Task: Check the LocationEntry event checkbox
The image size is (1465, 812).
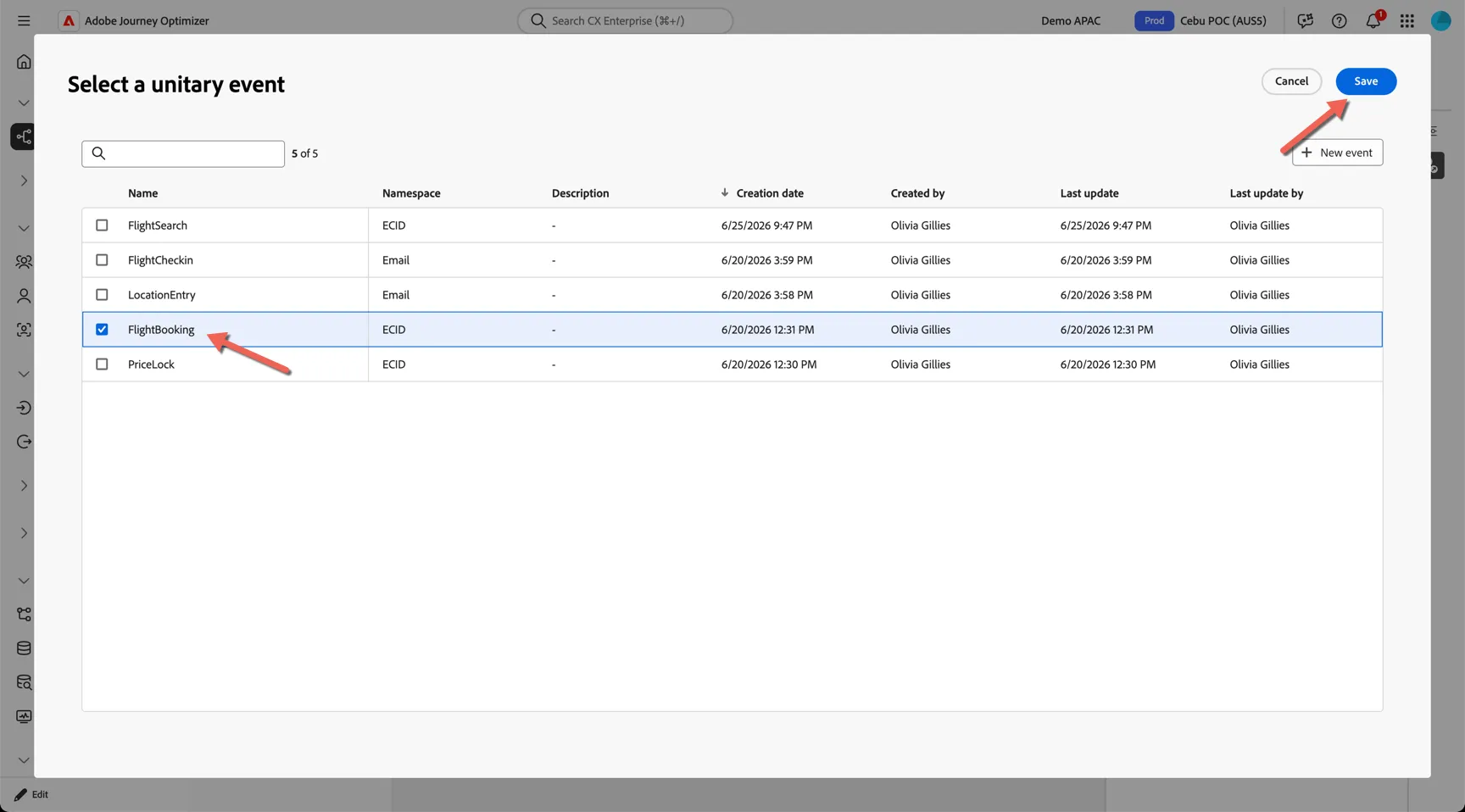Action: 102,295
